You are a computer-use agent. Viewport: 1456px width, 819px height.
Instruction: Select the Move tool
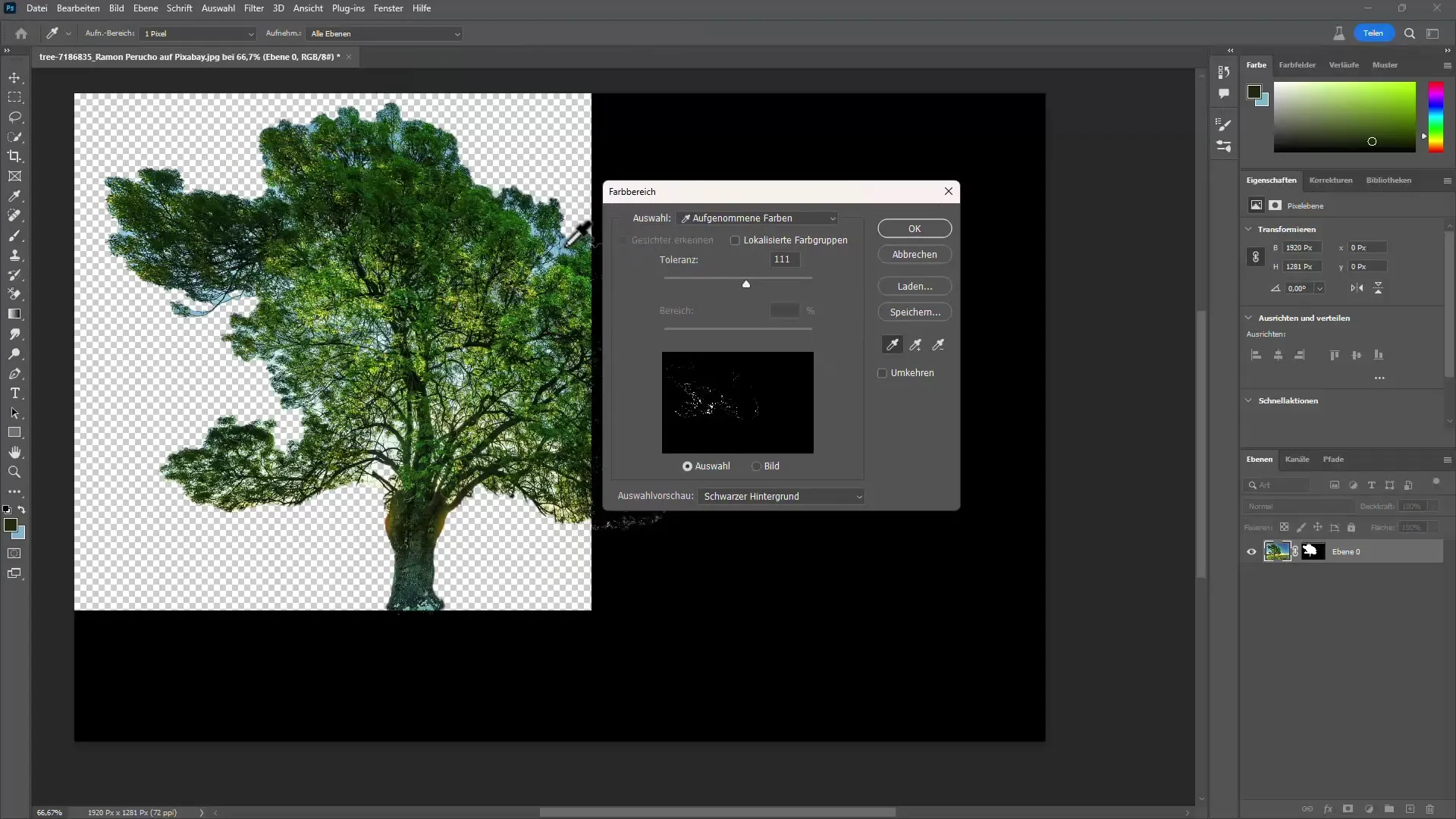click(x=14, y=78)
